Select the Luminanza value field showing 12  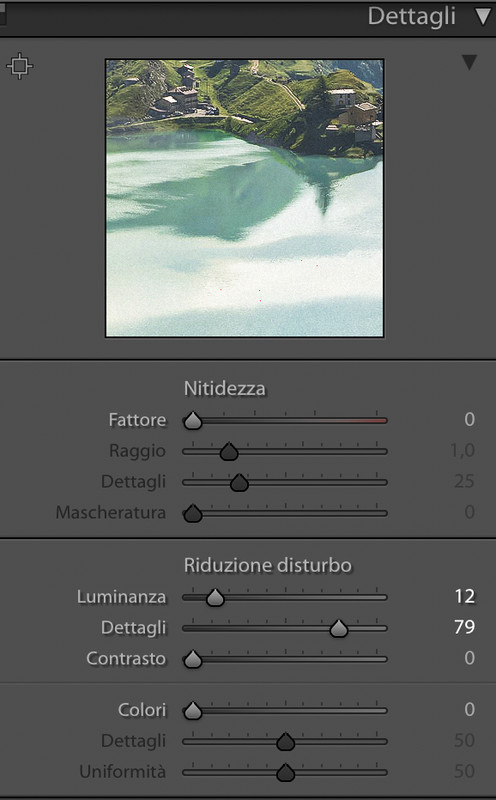click(x=465, y=596)
